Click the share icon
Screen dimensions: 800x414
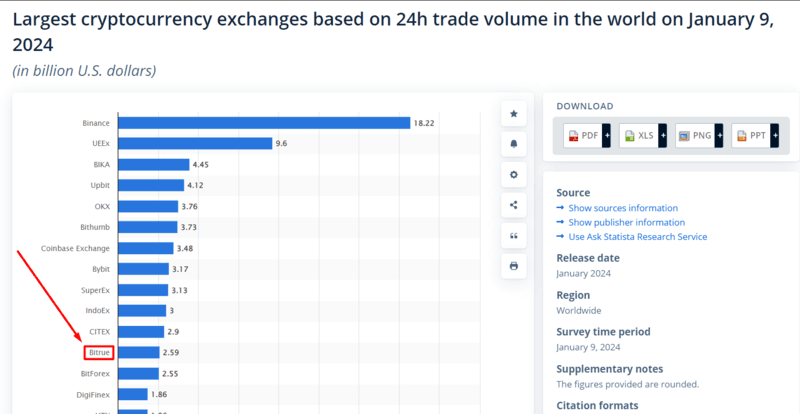514,205
